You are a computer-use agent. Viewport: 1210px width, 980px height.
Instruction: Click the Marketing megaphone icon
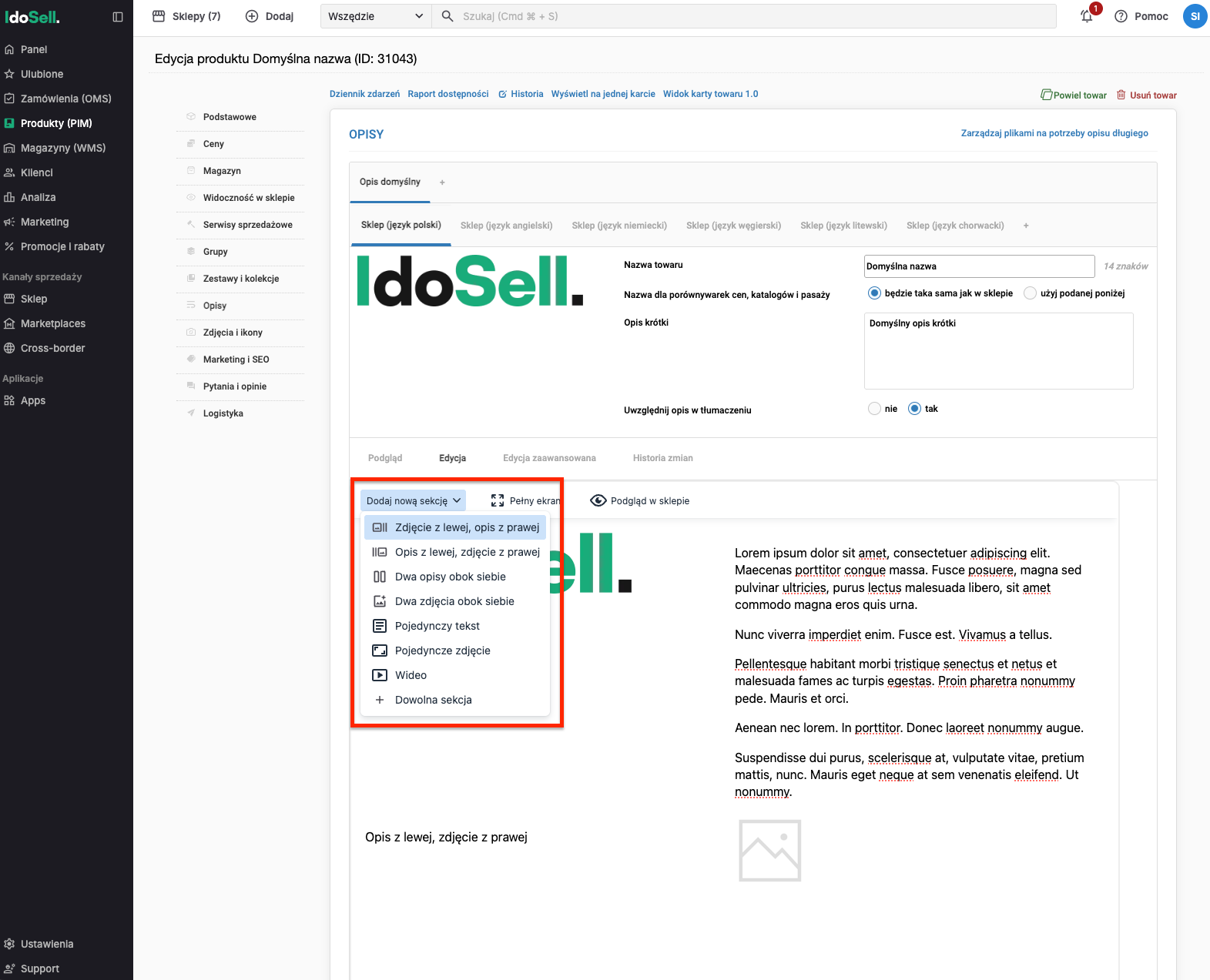[x=9, y=222]
